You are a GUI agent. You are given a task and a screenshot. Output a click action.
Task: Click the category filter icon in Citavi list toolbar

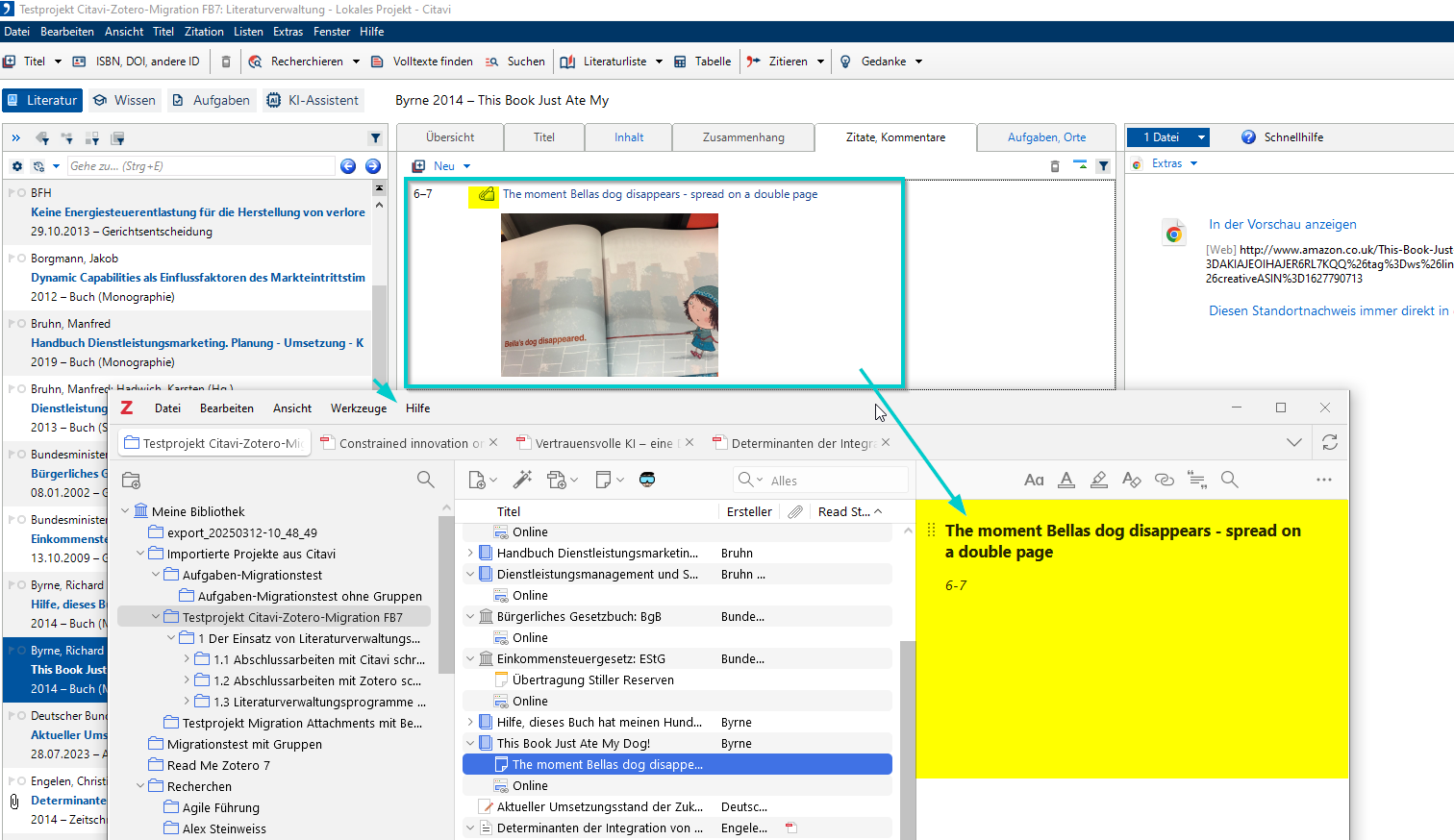[x=67, y=138]
